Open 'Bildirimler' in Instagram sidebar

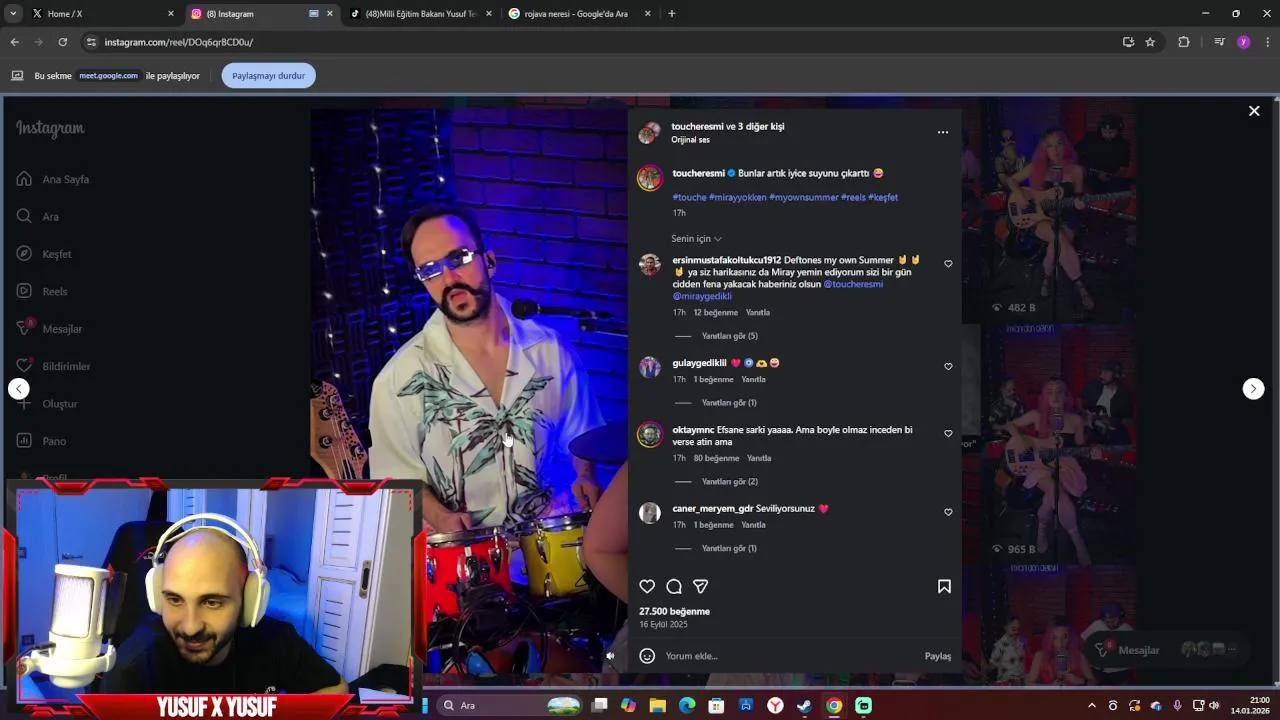(x=53, y=366)
